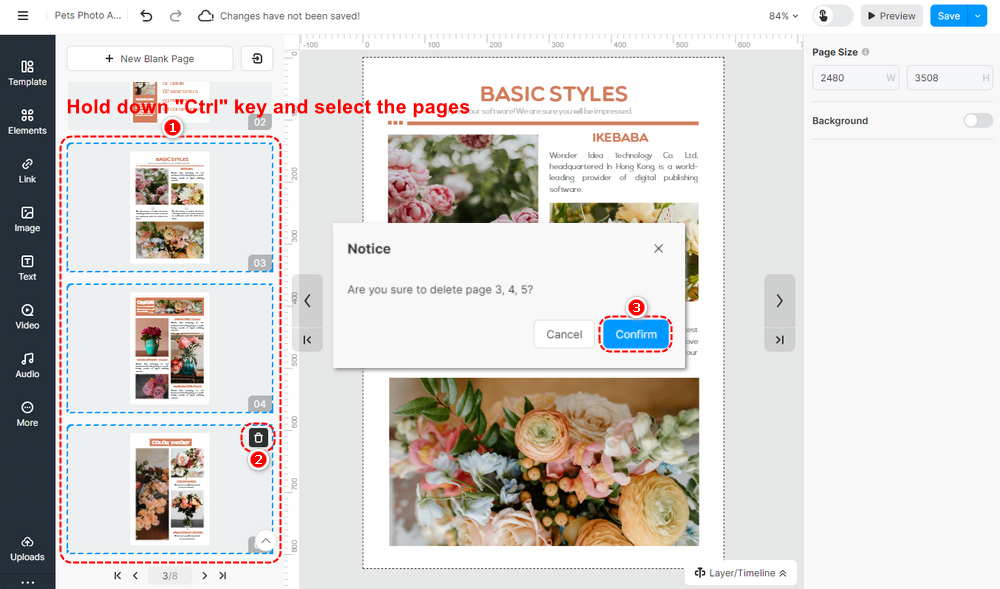Toggle the Background switch on
The width and height of the screenshot is (1000, 589).
tap(978, 120)
